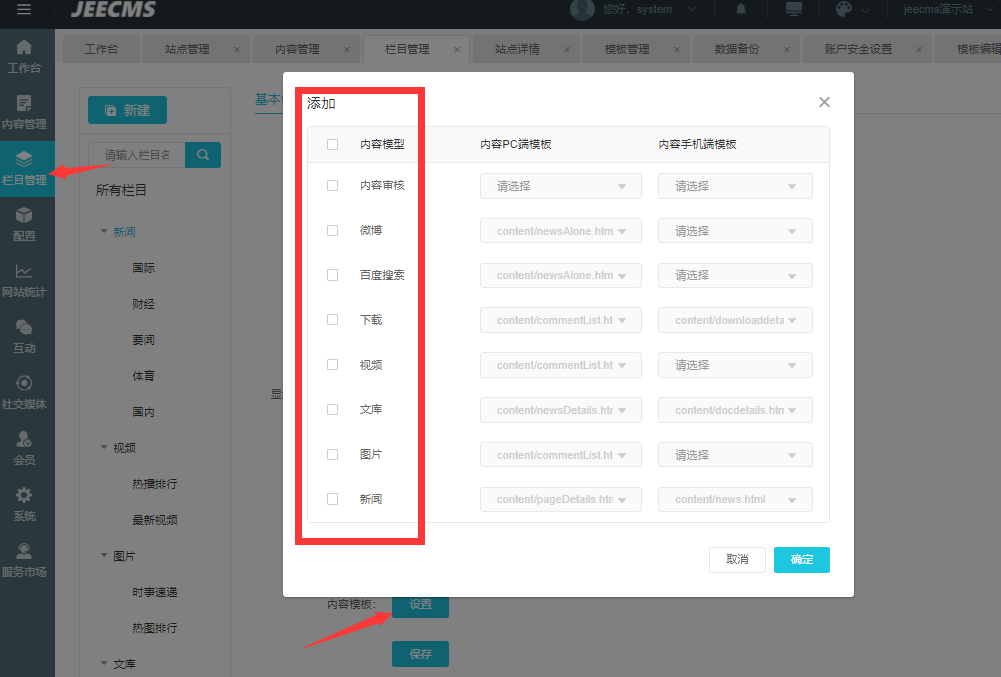Open the 系统 gear icon
This screenshot has height=677, width=1001.
24,495
